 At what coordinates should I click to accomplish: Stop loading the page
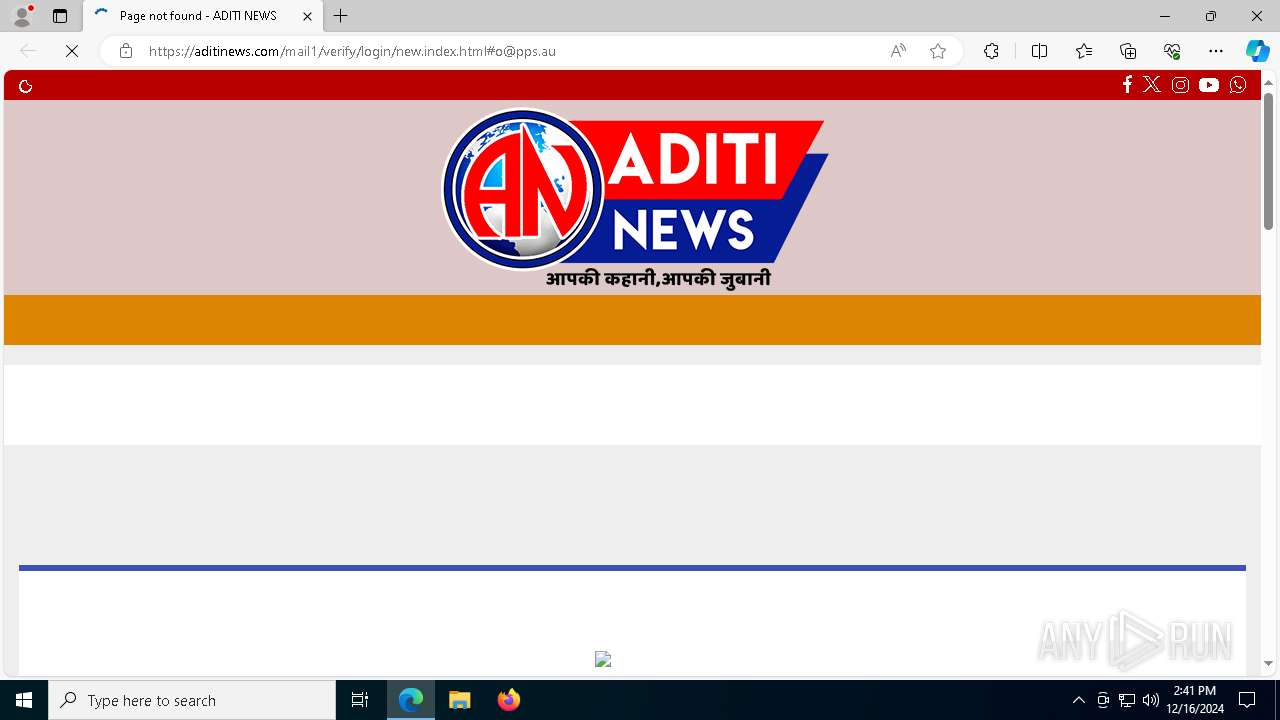[72, 51]
